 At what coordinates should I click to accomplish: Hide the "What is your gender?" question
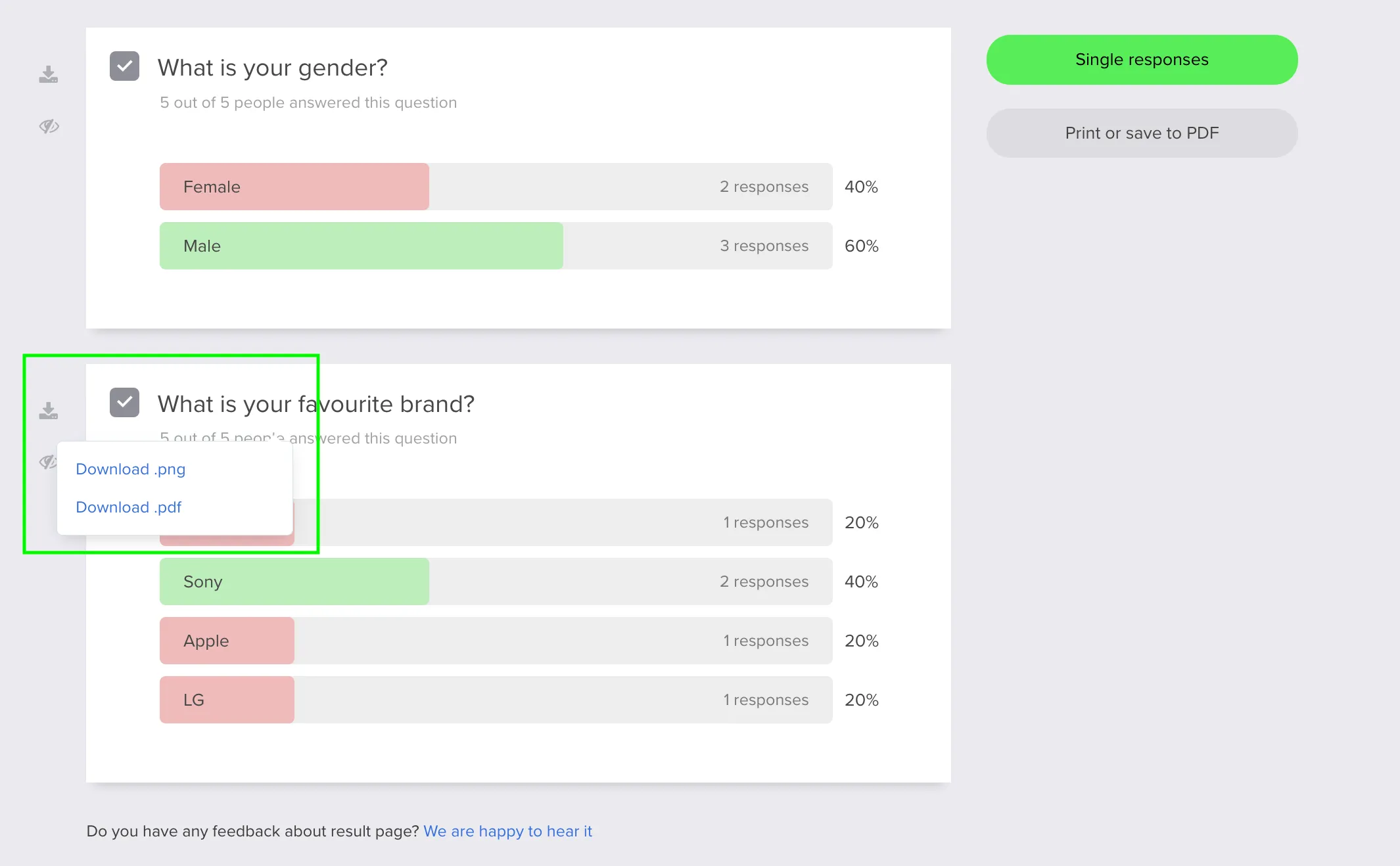click(49, 127)
